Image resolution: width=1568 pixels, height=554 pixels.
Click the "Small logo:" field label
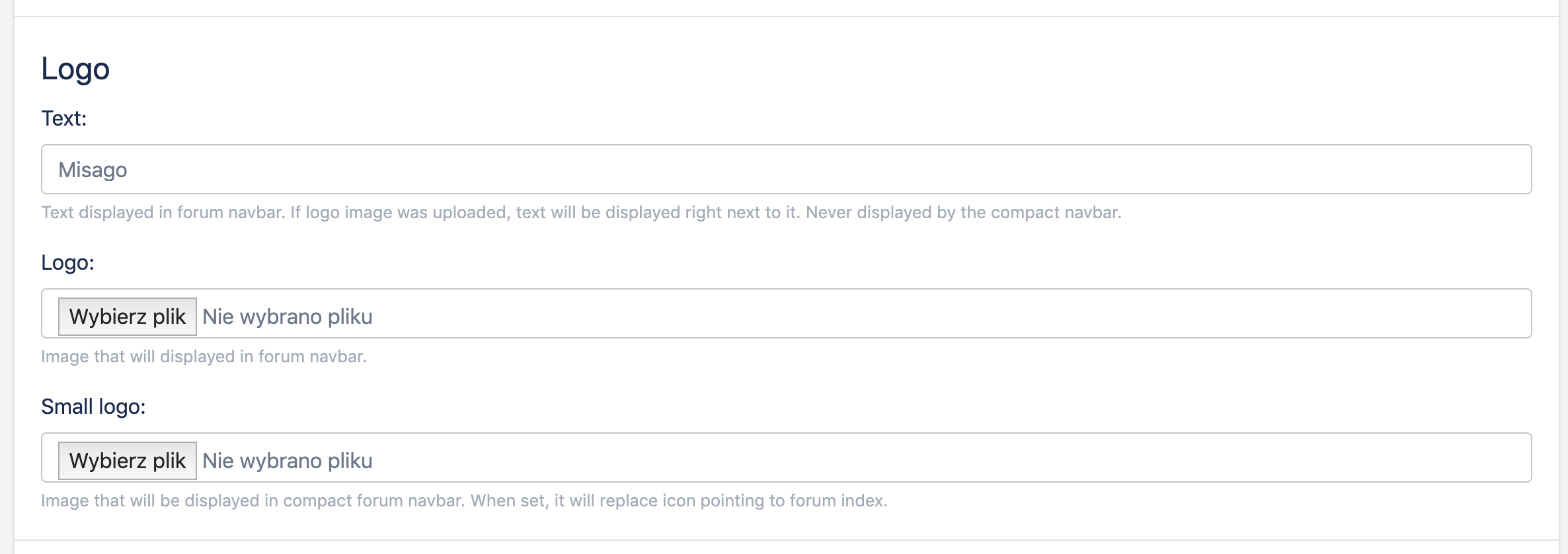click(x=93, y=407)
